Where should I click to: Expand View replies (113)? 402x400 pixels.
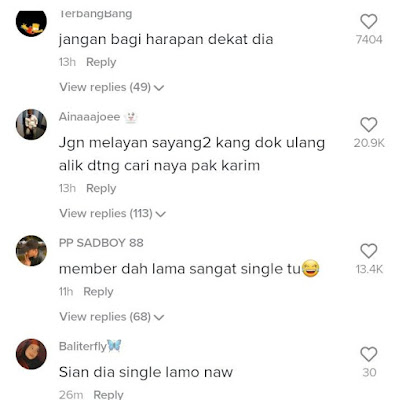113,213
